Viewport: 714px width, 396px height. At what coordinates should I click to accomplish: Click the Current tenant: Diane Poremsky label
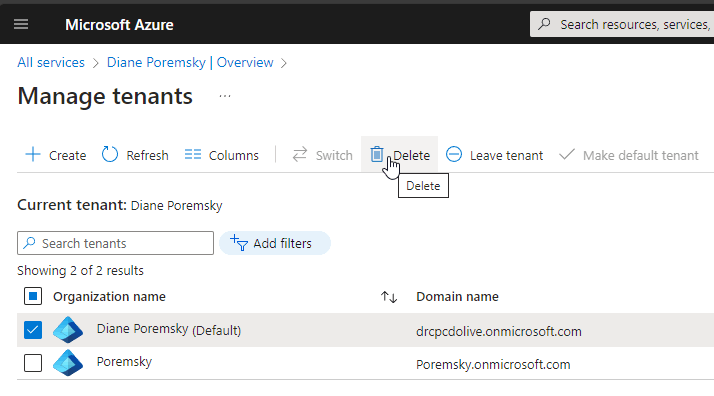coord(120,205)
